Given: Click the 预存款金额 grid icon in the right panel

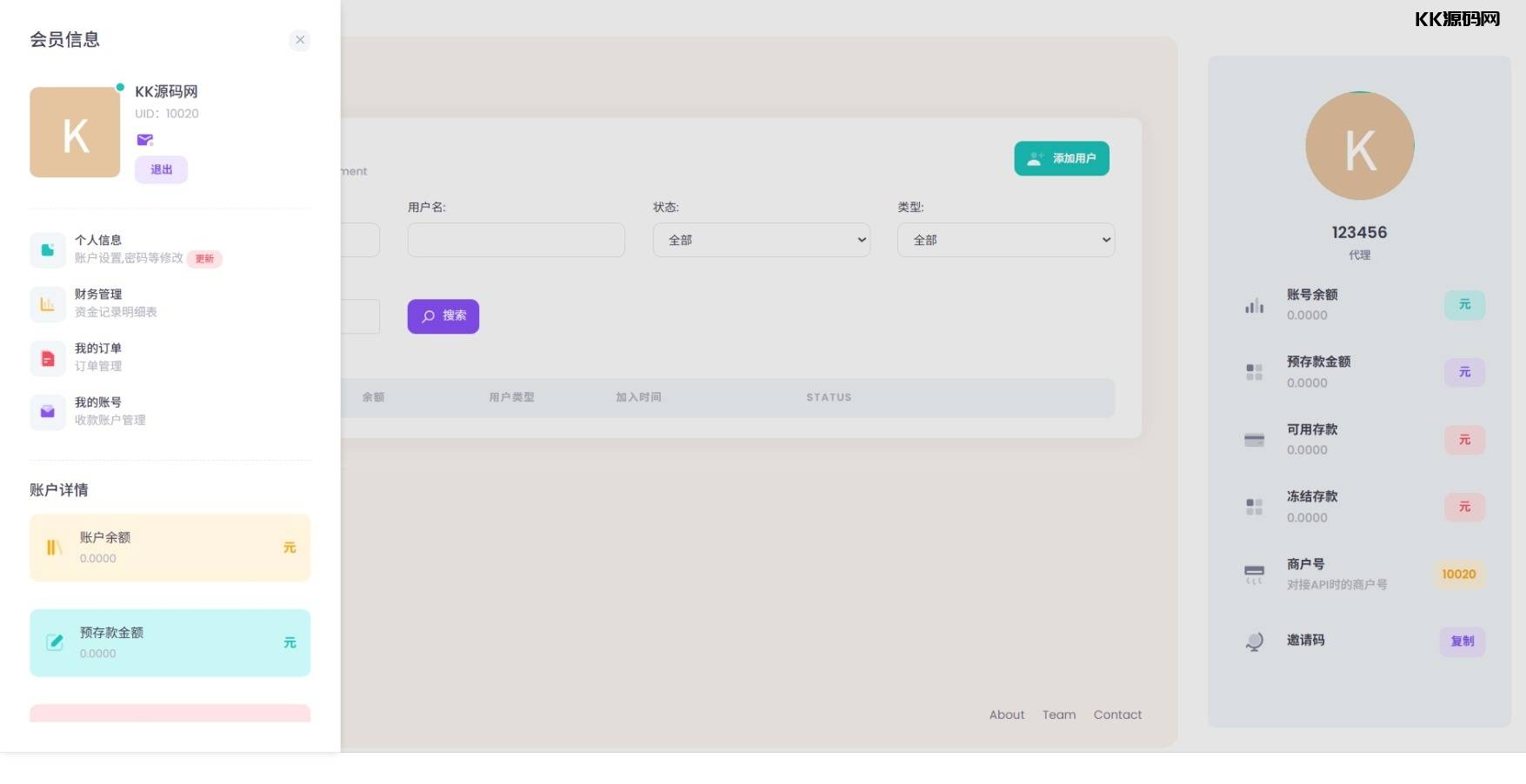Looking at the screenshot, I should coord(1254,372).
